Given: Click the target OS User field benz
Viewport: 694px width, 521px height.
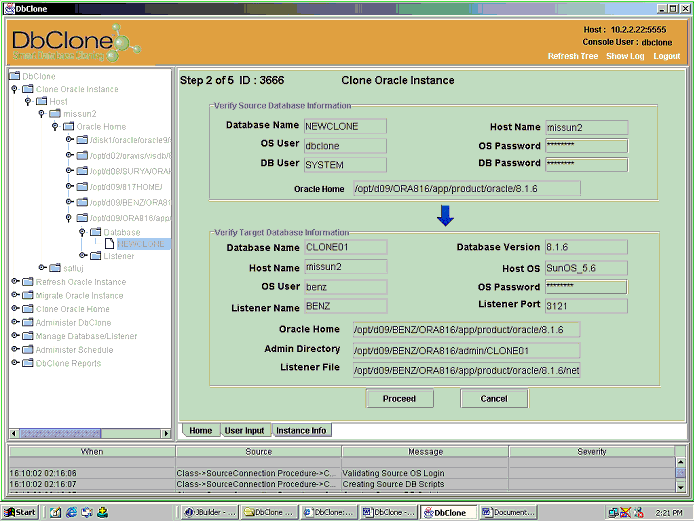Looking at the screenshot, I should (x=346, y=287).
